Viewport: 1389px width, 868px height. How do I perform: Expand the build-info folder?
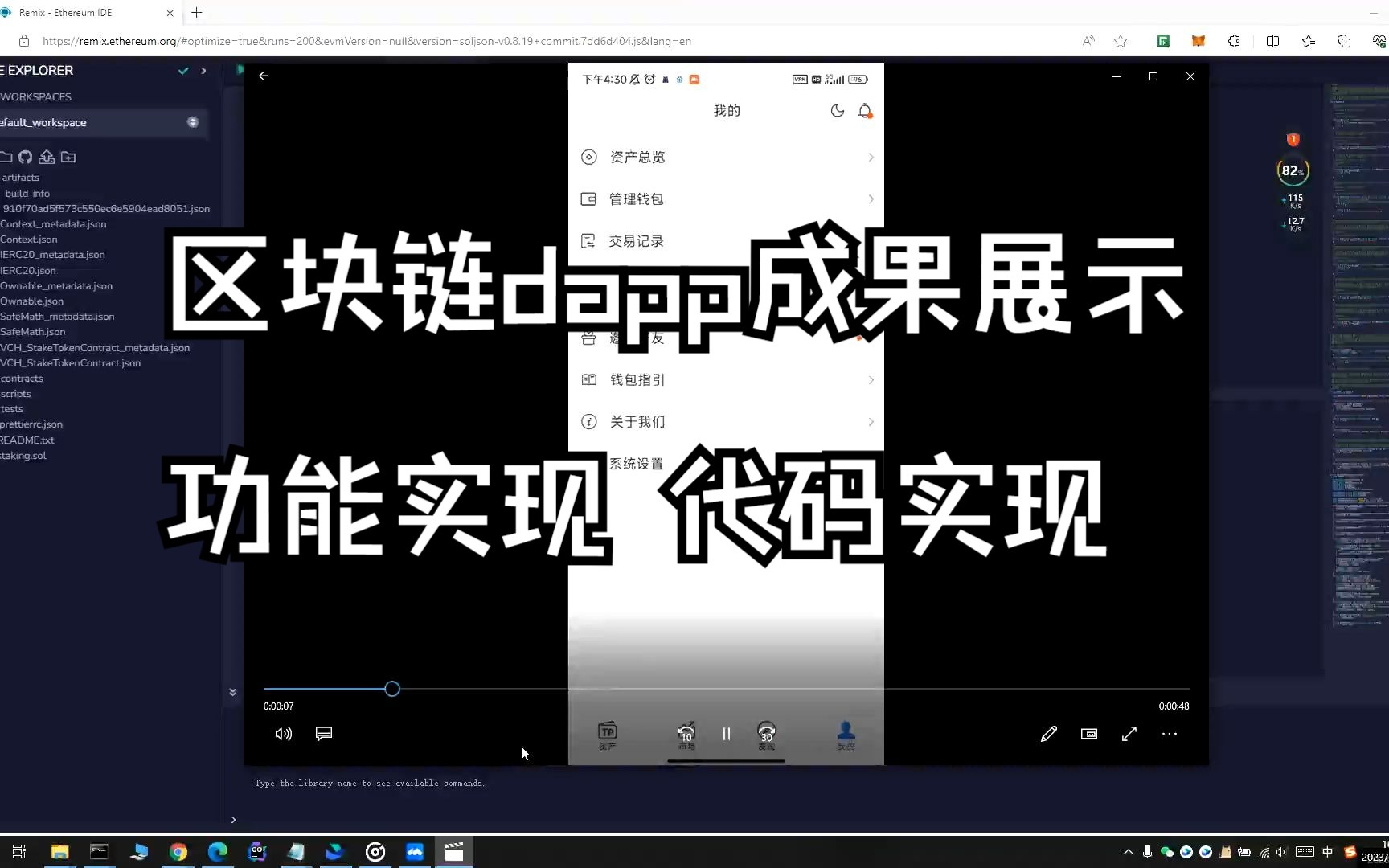(x=27, y=194)
